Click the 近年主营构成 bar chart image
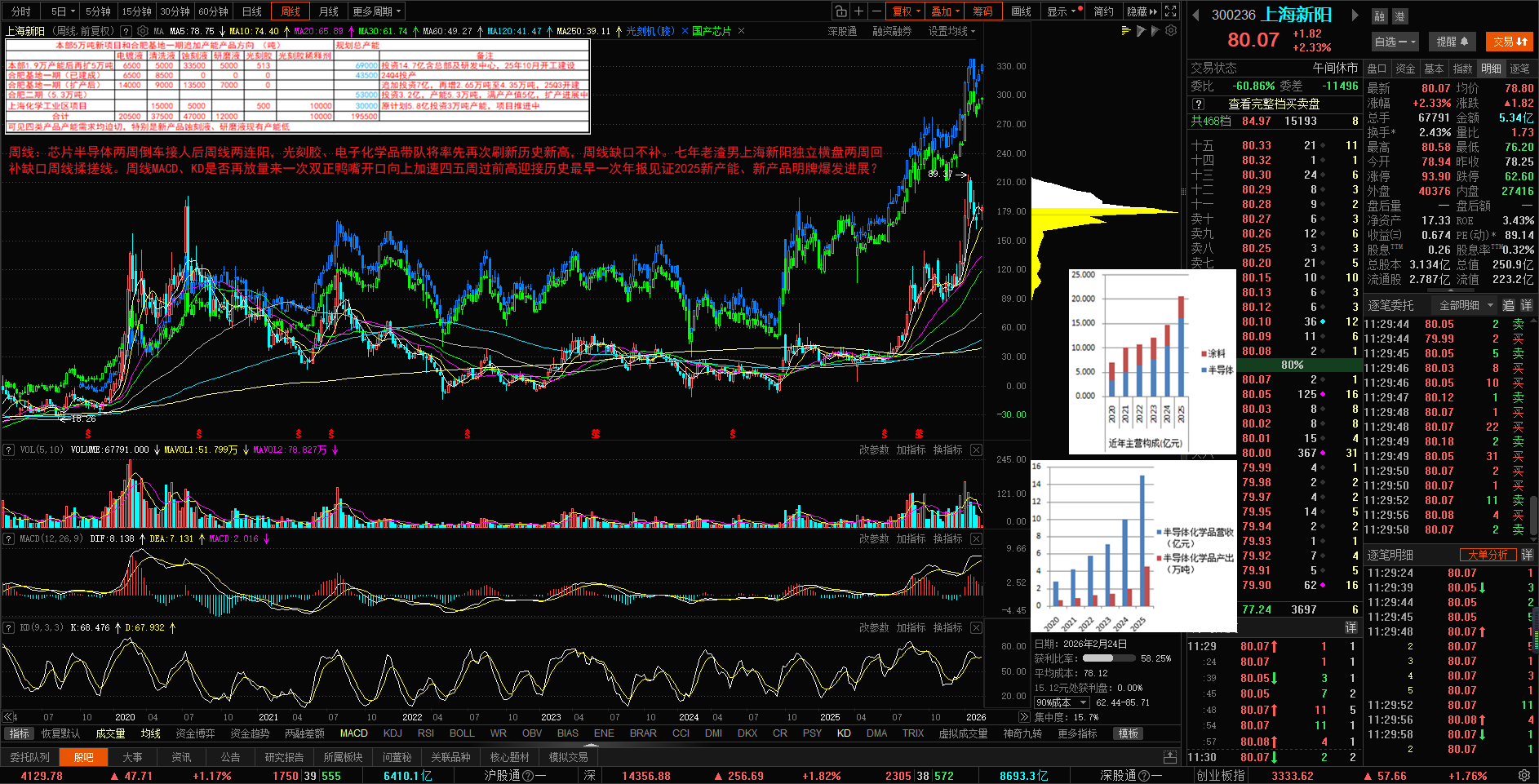The height and width of the screenshot is (784, 1539). [1152, 362]
